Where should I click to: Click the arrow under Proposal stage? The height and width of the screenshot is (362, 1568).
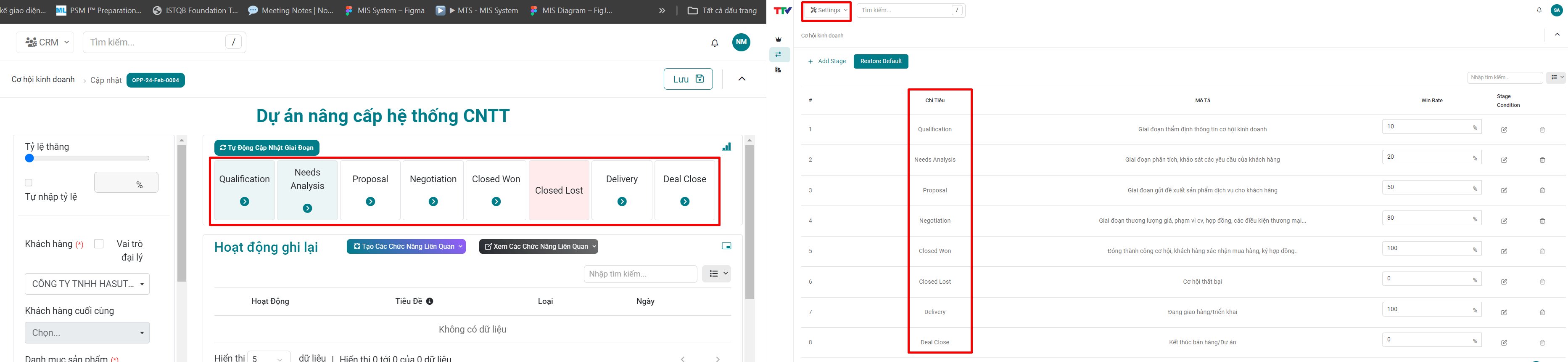(x=370, y=202)
